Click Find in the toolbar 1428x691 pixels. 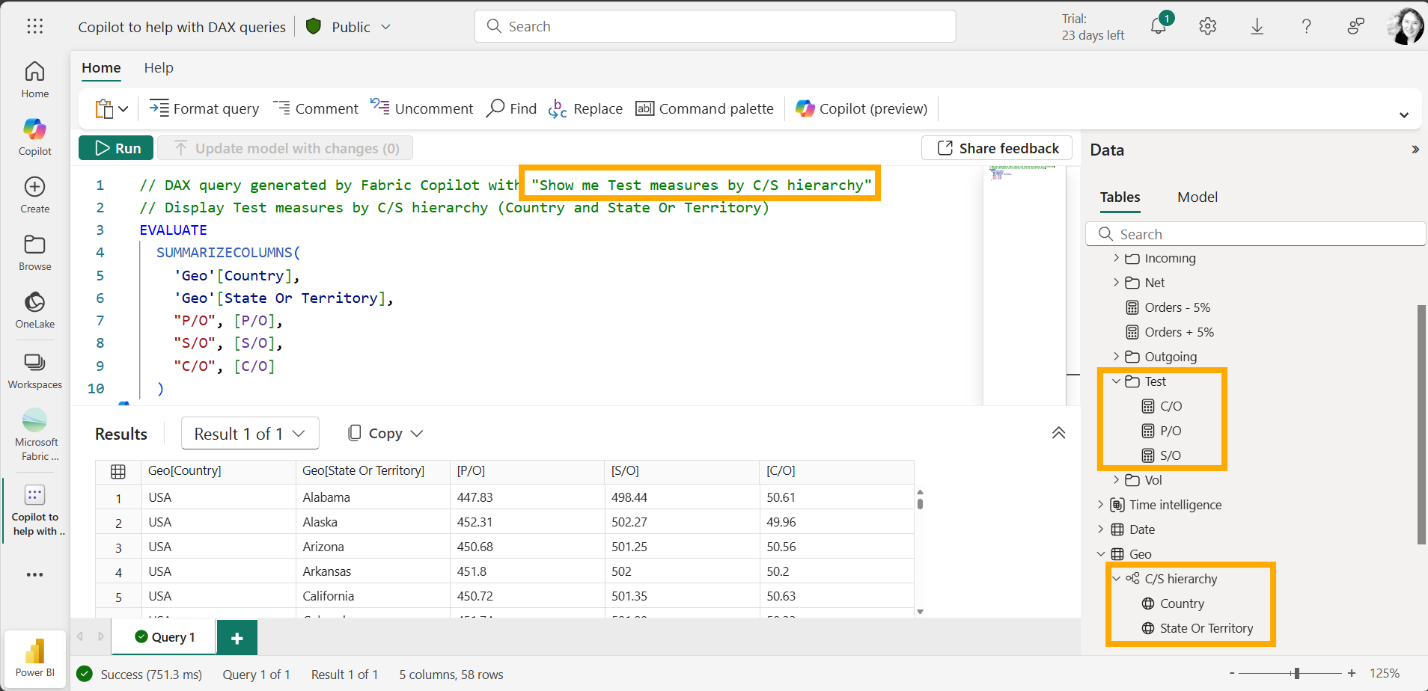(x=511, y=108)
